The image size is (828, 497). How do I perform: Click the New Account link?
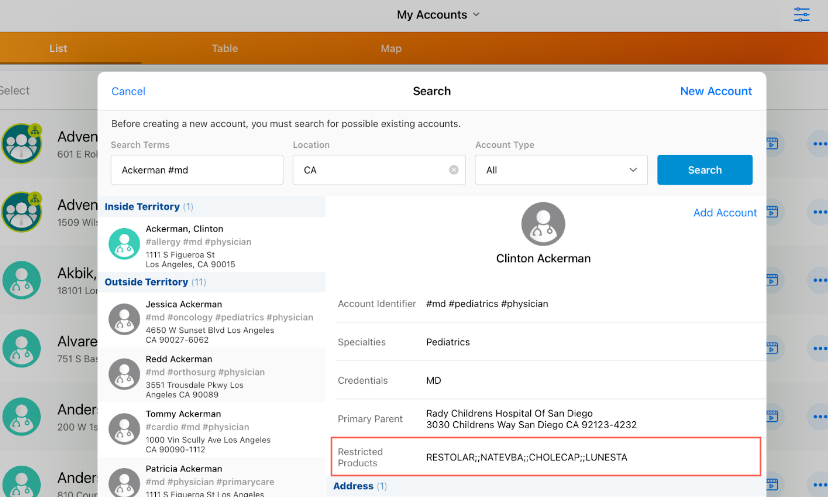[715, 91]
